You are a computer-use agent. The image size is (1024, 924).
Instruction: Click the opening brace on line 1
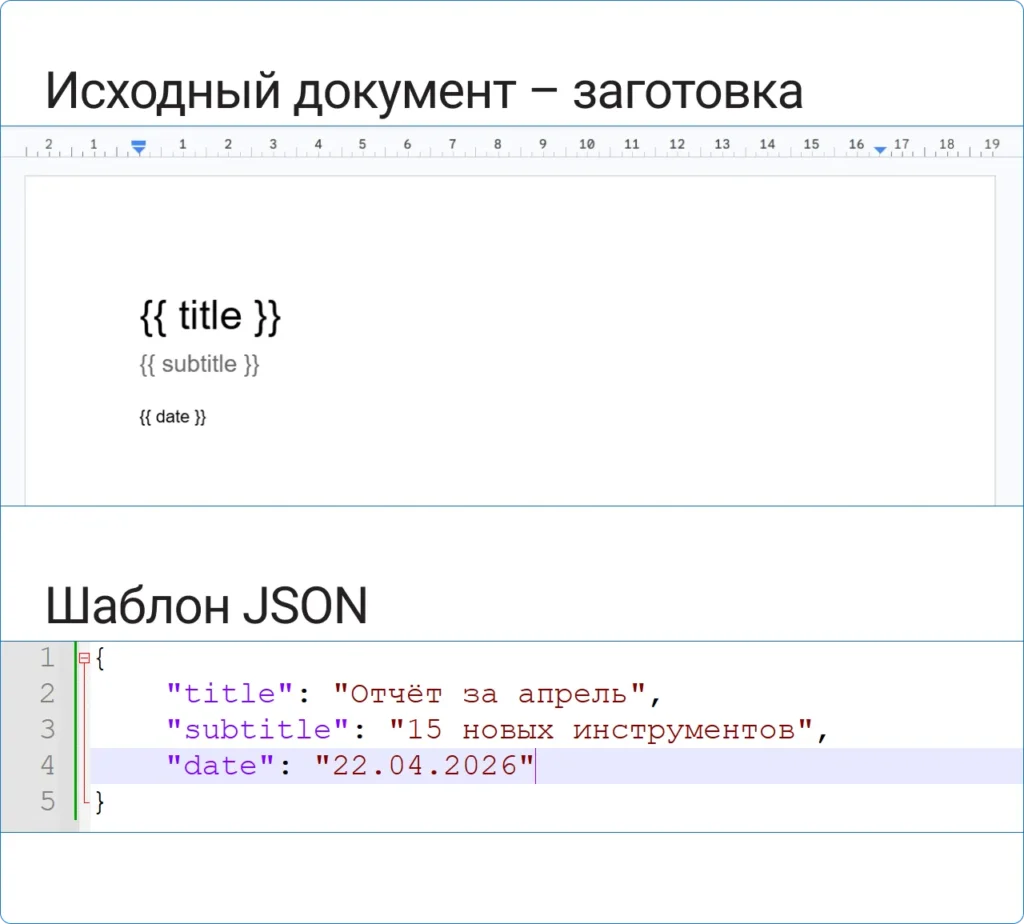click(100, 658)
